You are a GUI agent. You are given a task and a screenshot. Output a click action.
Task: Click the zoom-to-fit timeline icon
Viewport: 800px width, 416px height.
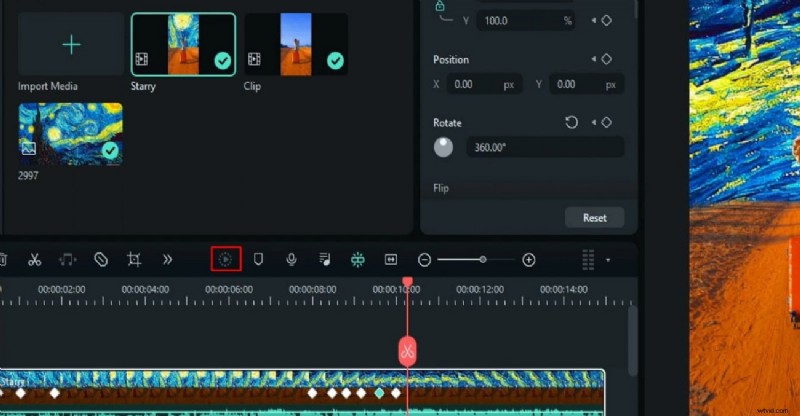pyautogui.click(x=391, y=260)
